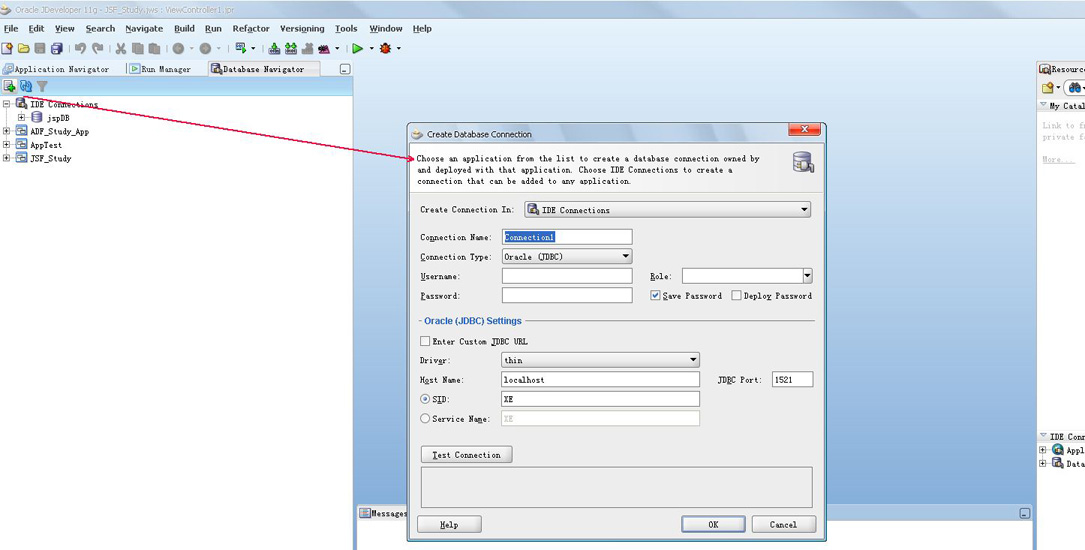Click the More... link in My Catalogs

(1059, 160)
